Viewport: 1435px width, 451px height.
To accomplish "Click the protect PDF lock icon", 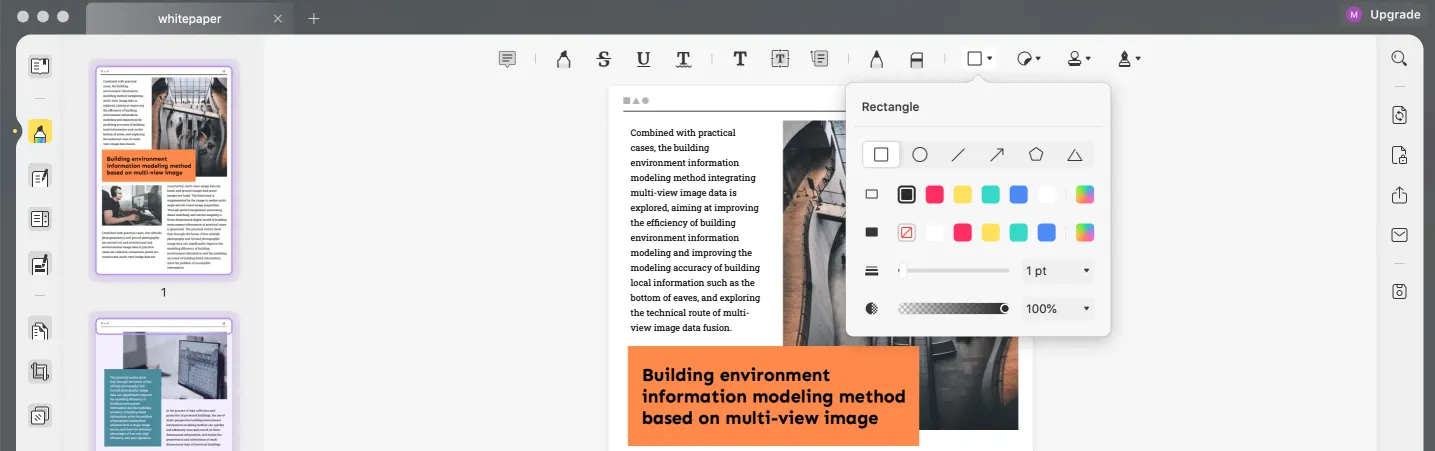I will 1399,155.
